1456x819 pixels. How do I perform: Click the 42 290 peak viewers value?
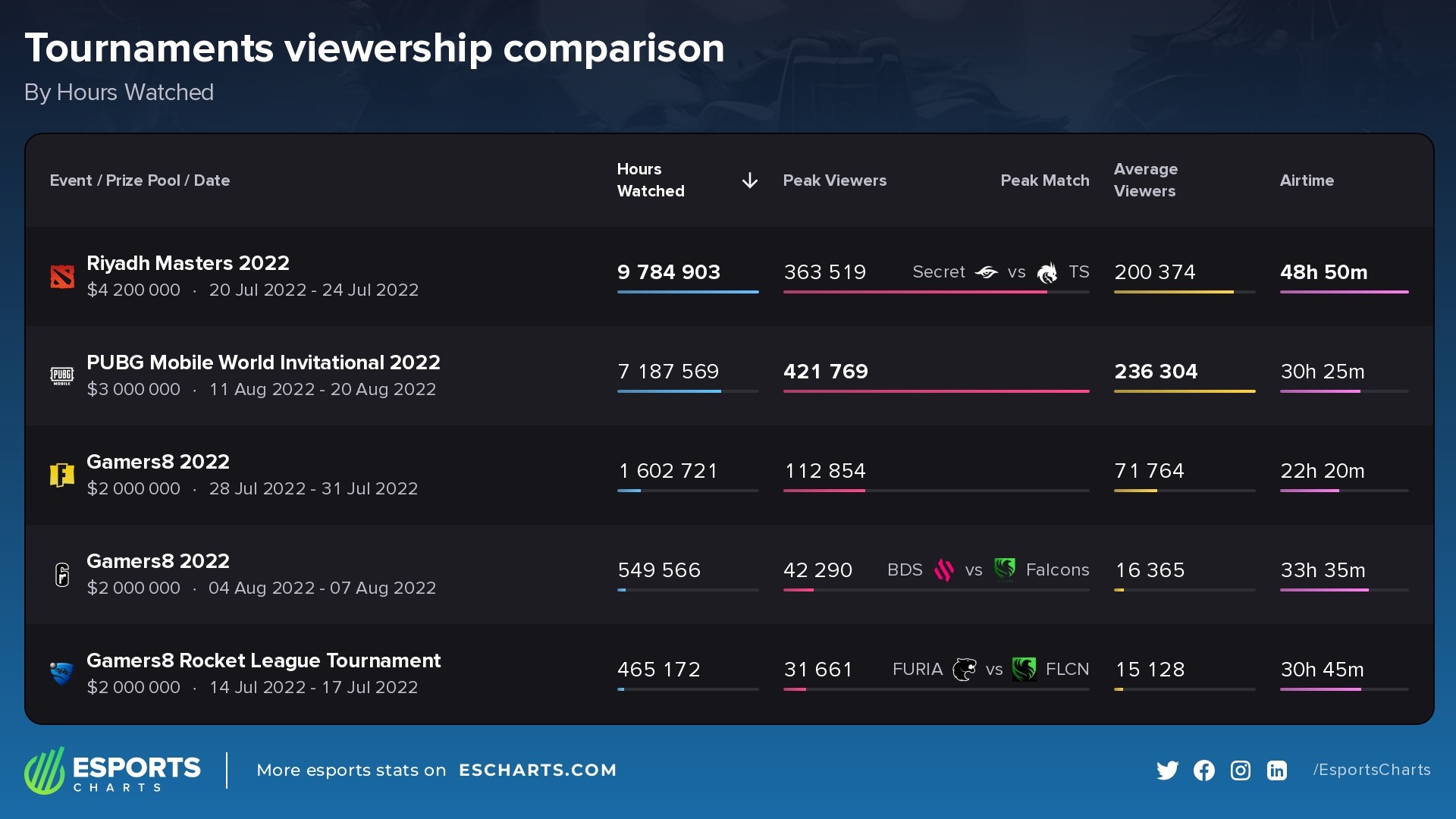pos(818,570)
